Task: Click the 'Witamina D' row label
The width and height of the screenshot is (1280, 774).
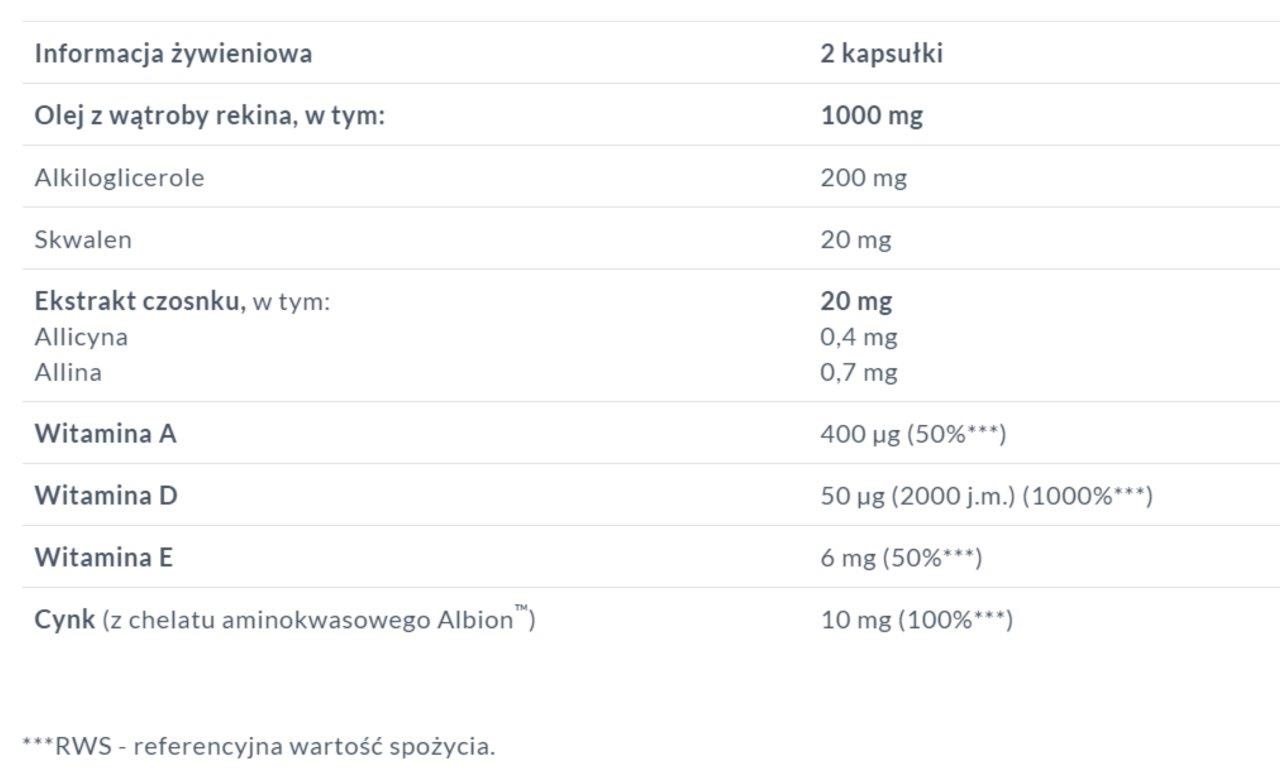Action: coord(106,496)
